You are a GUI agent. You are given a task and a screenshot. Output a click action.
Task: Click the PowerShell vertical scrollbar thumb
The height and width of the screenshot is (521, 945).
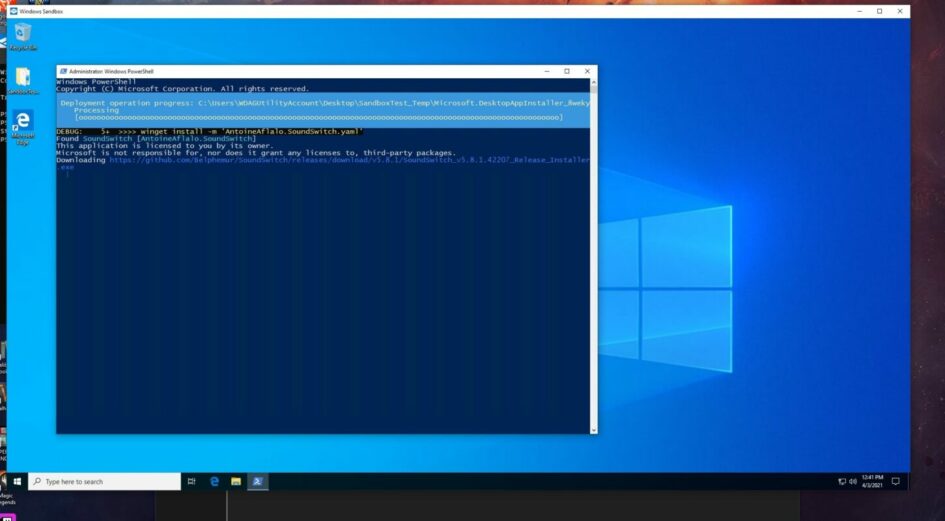pyautogui.click(x=594, y=89)
